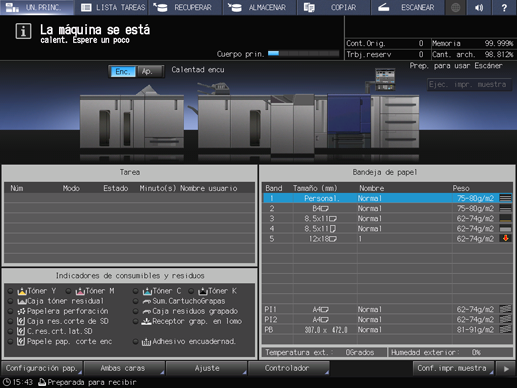Click the speaker sound icon

479,7
